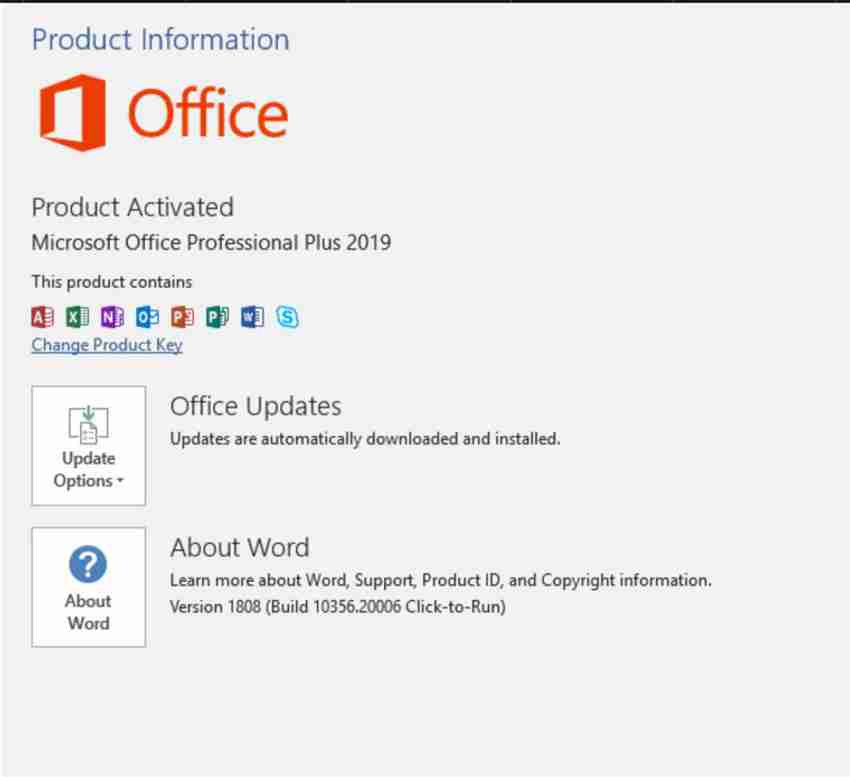Click the Product Activated status text
The height and width of the screenshot is (777, 850).
(x=132, y=207)
